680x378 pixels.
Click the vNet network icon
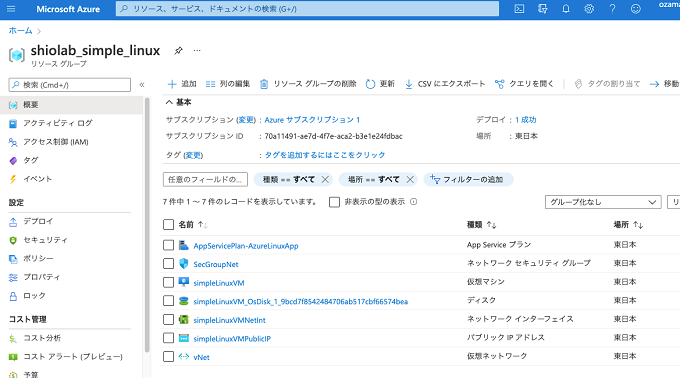pos(184,357)
